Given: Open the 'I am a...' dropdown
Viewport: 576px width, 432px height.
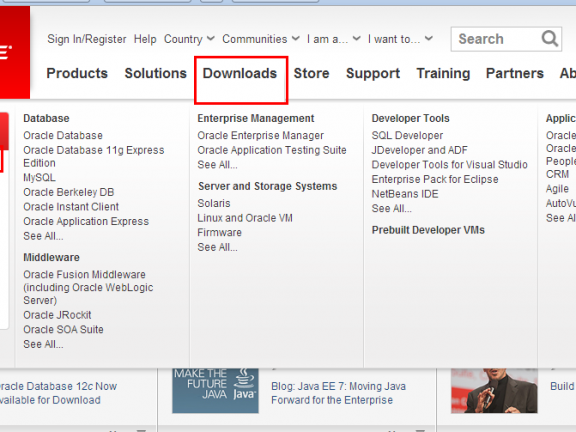Looking at the screenshot, I should (x=334, y=39).
